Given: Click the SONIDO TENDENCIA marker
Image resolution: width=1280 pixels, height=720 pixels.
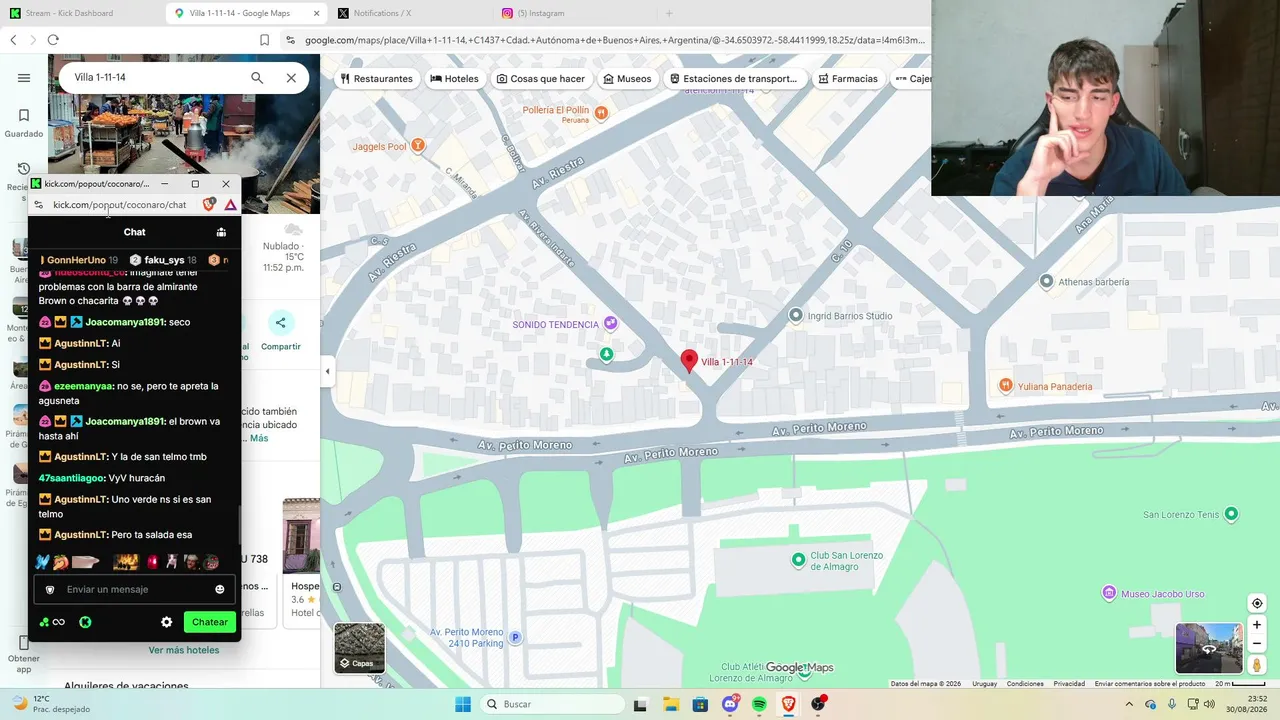Looking at the screenshot, I should tap(611, 324).
